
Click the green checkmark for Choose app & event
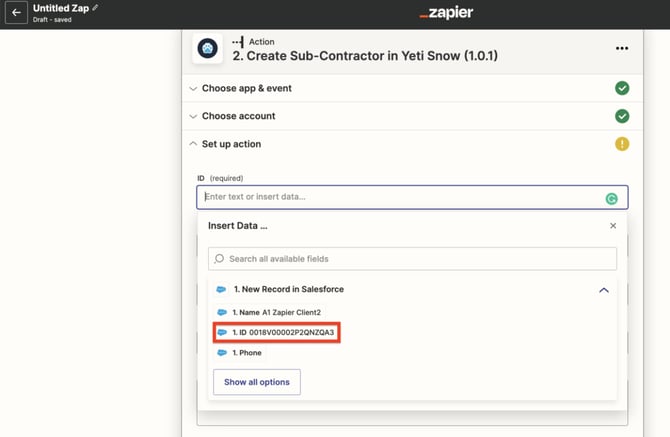(621, 88)
